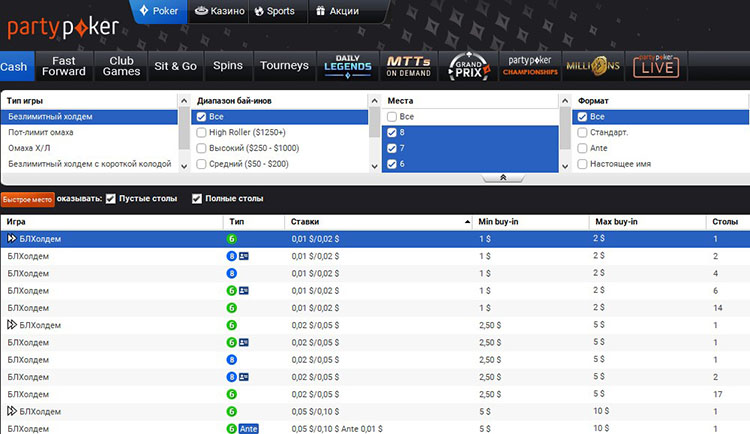
Task: Uncheck the 6 seats checkbox
Action: 392,164
